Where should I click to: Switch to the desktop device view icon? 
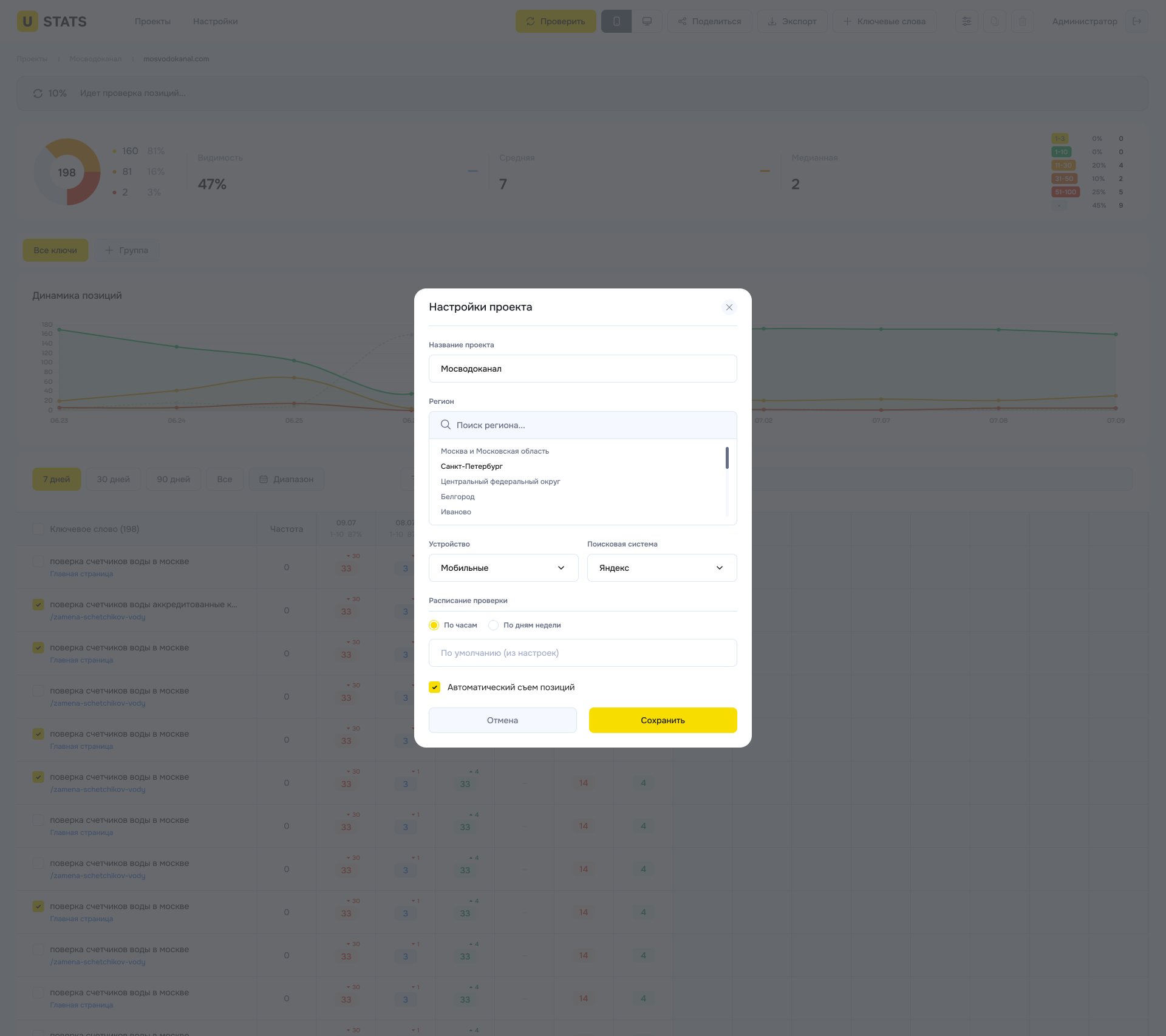(x=647, y=21)
